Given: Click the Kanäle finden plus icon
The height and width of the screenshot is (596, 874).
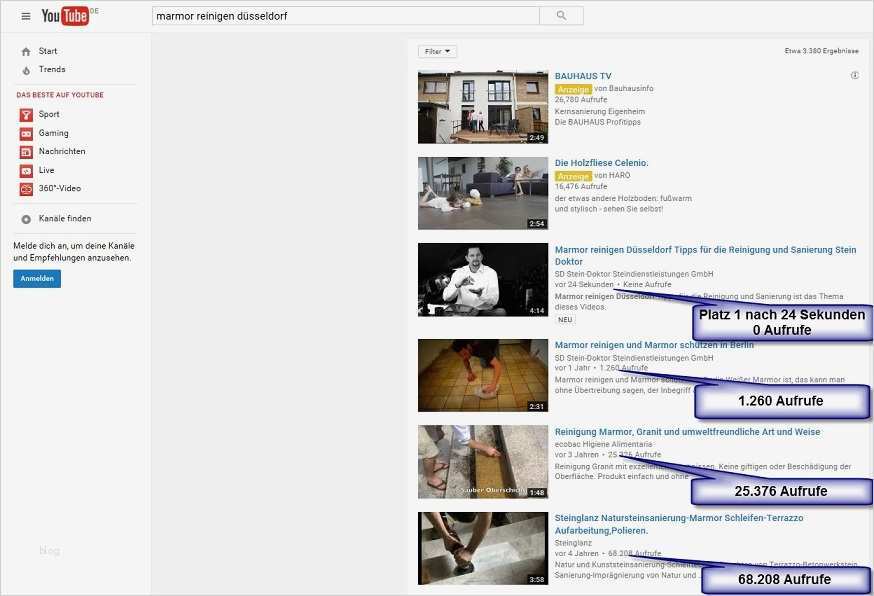Looking at the screenshot, I should [x=26, y=219].
